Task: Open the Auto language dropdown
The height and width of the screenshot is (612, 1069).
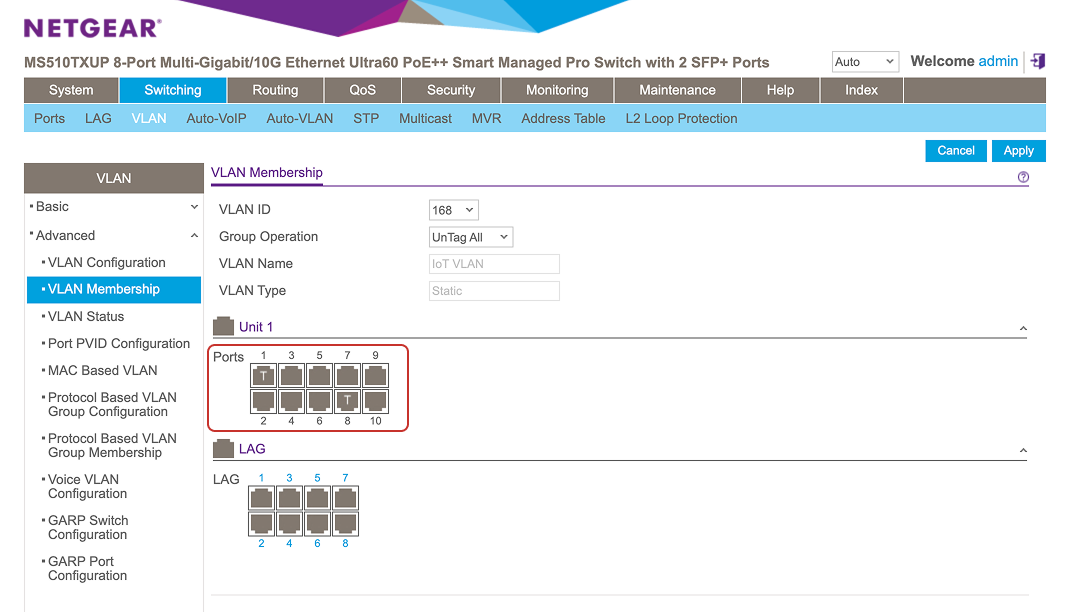Action: [x=865, y=61]
